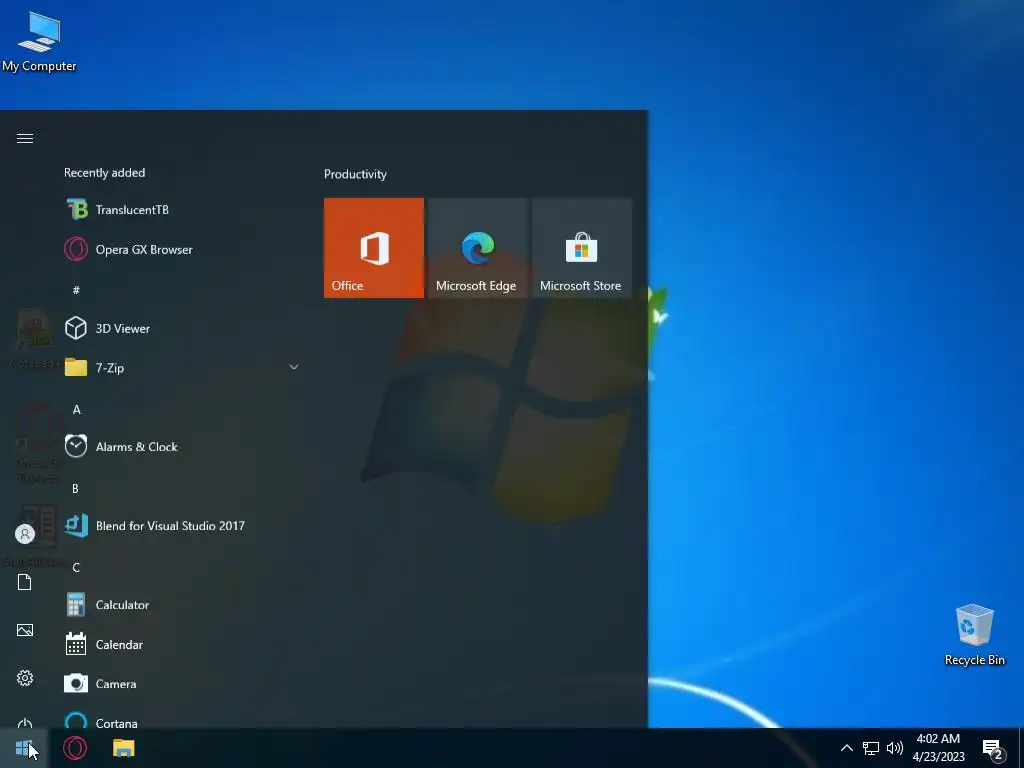Click the Productivity group header
The width and height of the screenshot is (1024, 768).
click(355, 174)
